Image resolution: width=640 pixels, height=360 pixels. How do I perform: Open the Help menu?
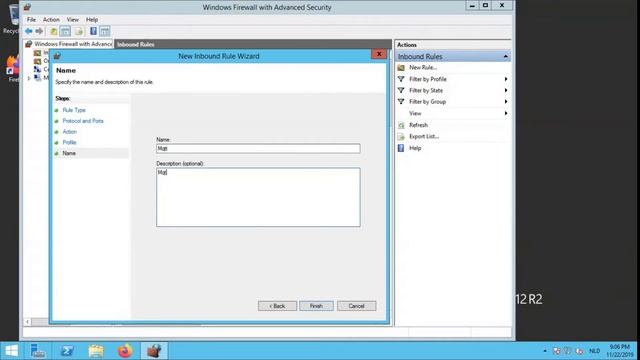pyautogui.click(x=92, y=20)
